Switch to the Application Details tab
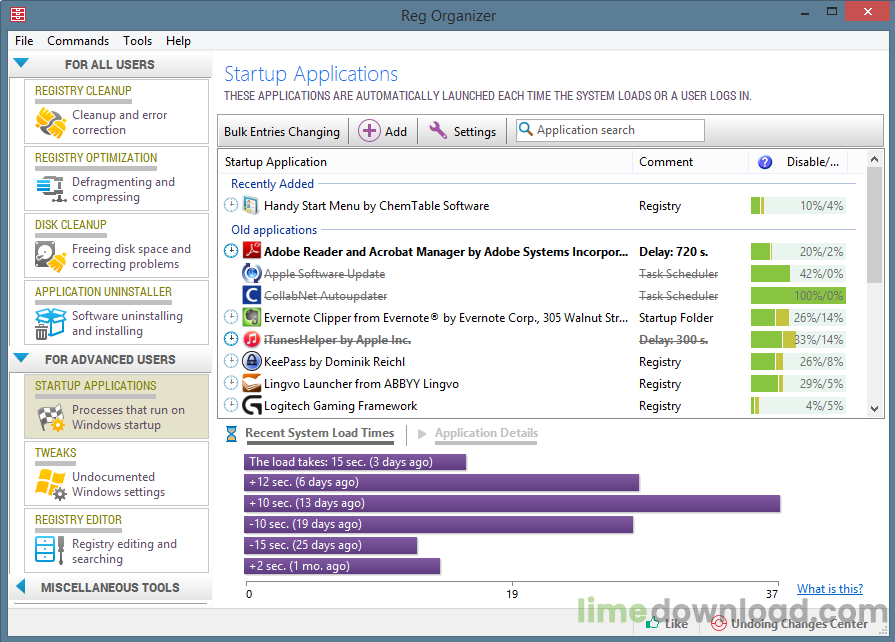This screenshot has height=642, width=895. tap(486, 433)
